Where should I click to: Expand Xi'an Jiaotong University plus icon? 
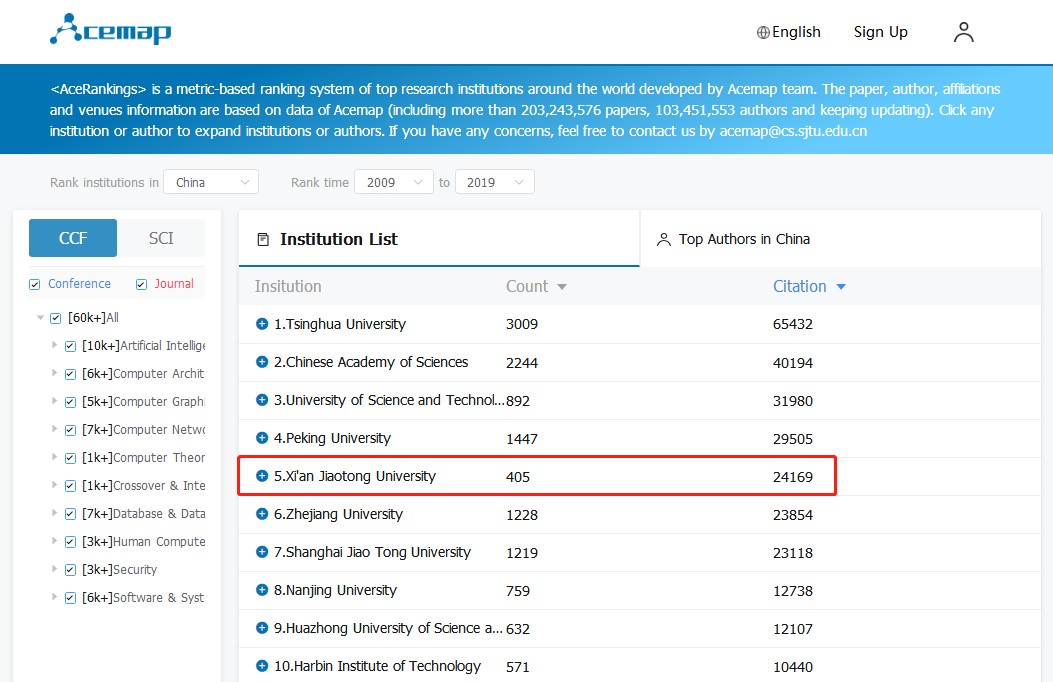[x=262, y=476]
